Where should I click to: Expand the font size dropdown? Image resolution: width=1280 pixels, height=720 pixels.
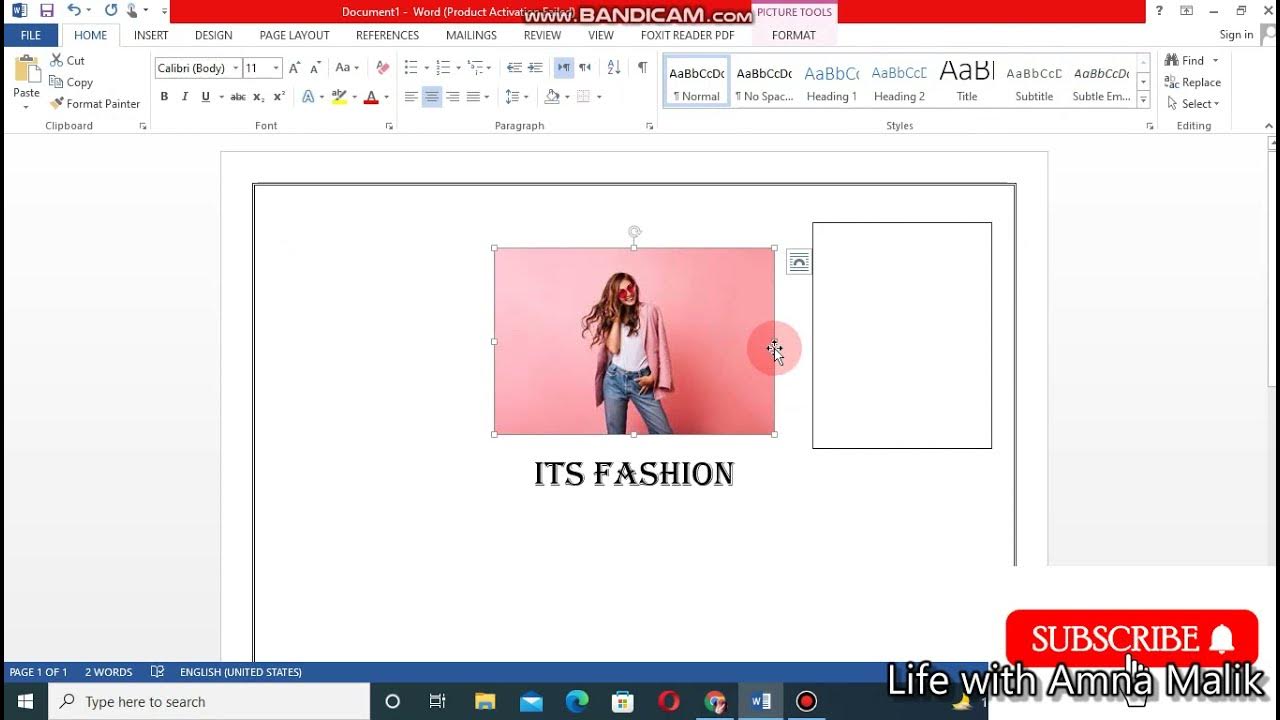tap(276, 68)
